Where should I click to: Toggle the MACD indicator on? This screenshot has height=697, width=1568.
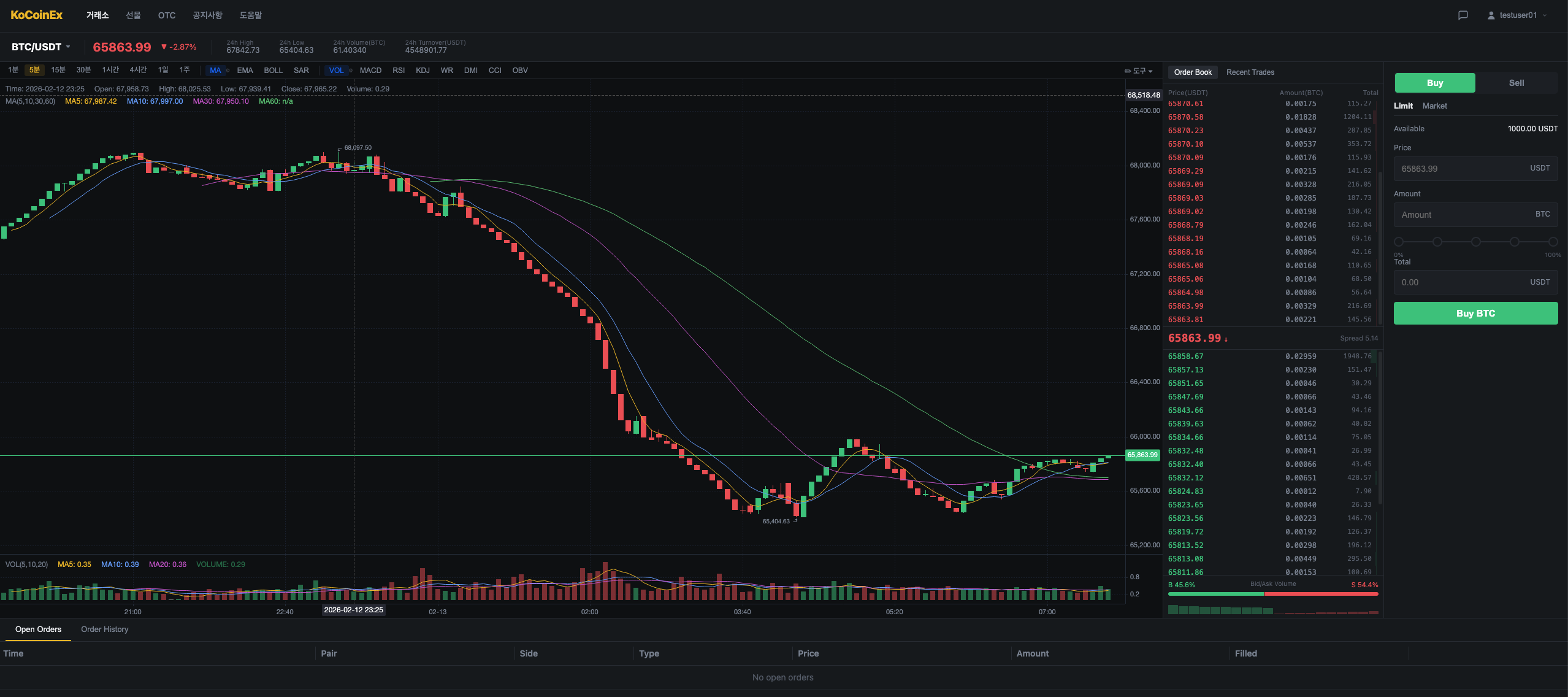370,71
